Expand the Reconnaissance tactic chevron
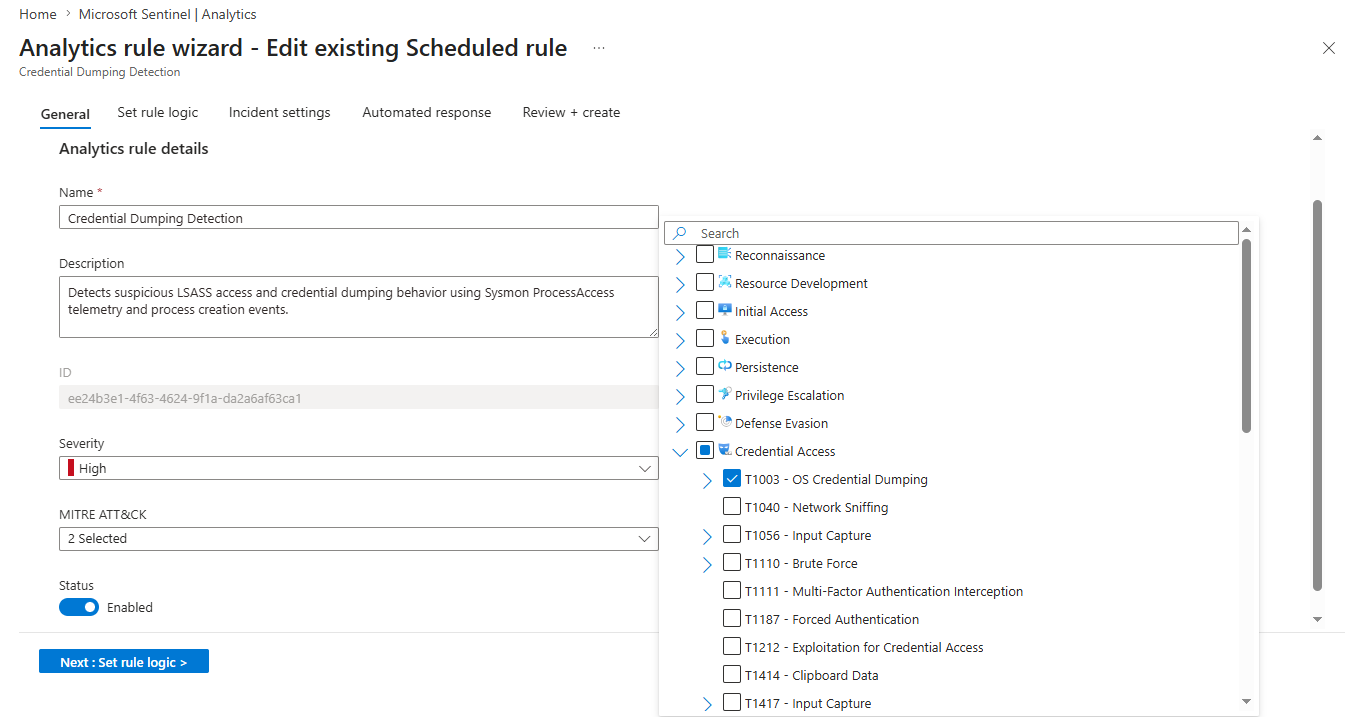The width and height of the screenshot is (1365, 717). coord(681,256)
